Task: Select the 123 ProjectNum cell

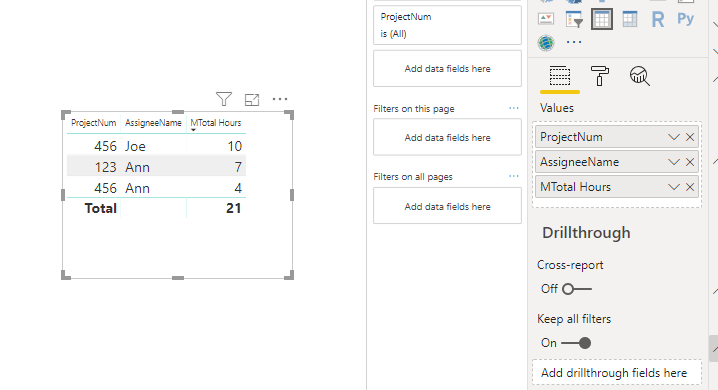Action: click(105, 167)
